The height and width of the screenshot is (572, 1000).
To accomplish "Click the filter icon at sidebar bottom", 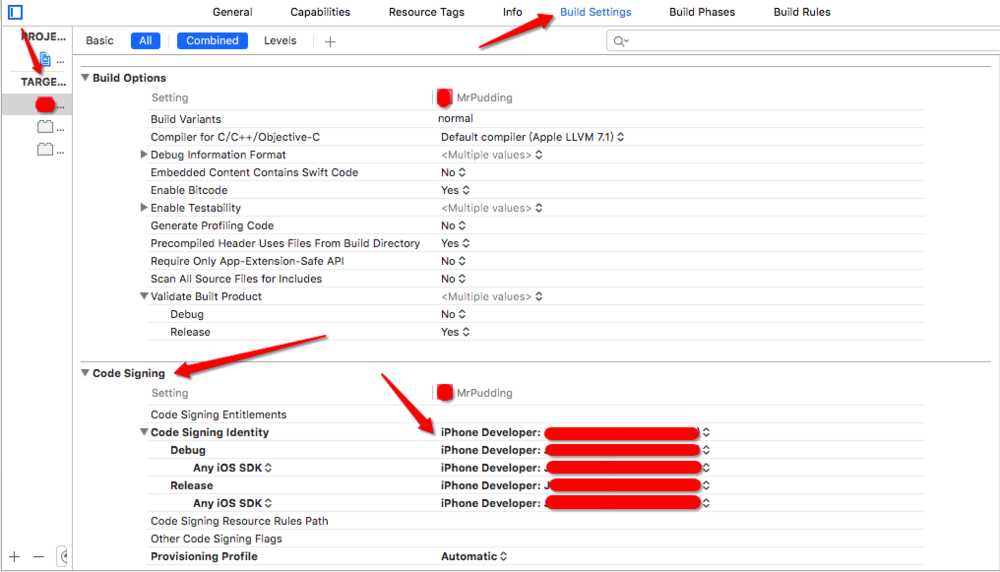I will coord(62,557).
